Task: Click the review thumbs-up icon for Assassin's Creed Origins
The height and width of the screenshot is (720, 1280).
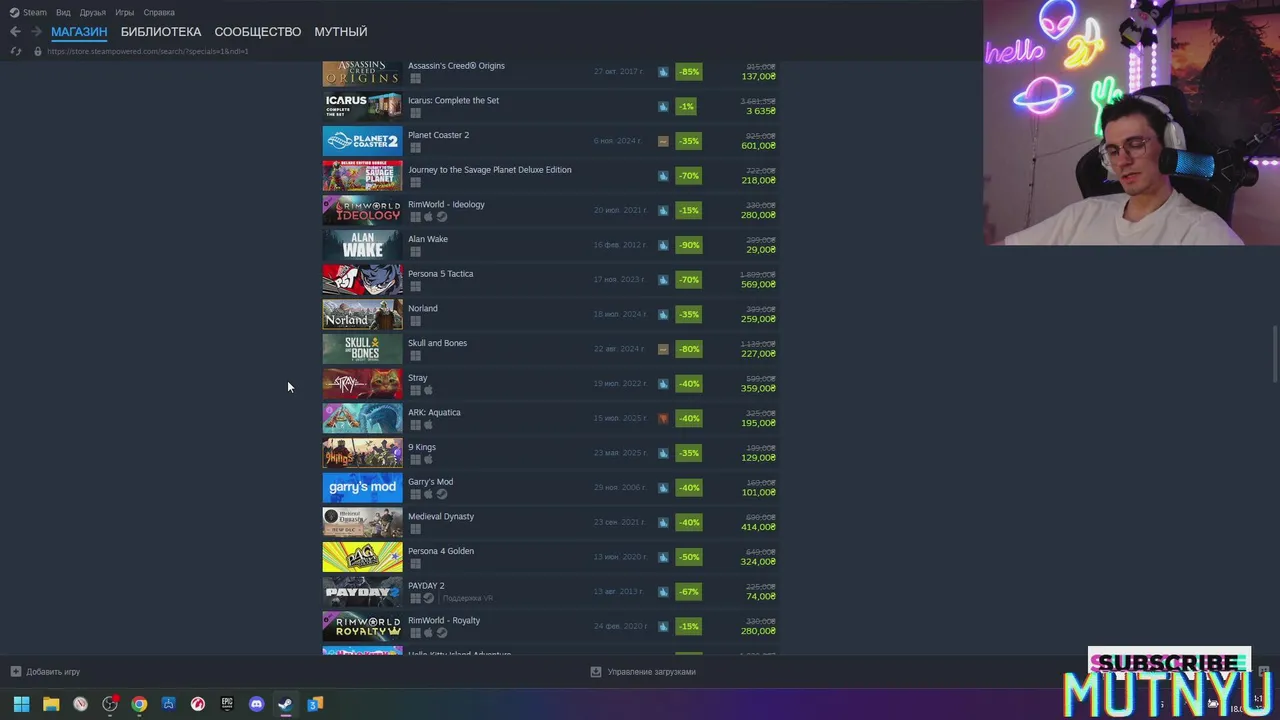Action: (663, 72)
